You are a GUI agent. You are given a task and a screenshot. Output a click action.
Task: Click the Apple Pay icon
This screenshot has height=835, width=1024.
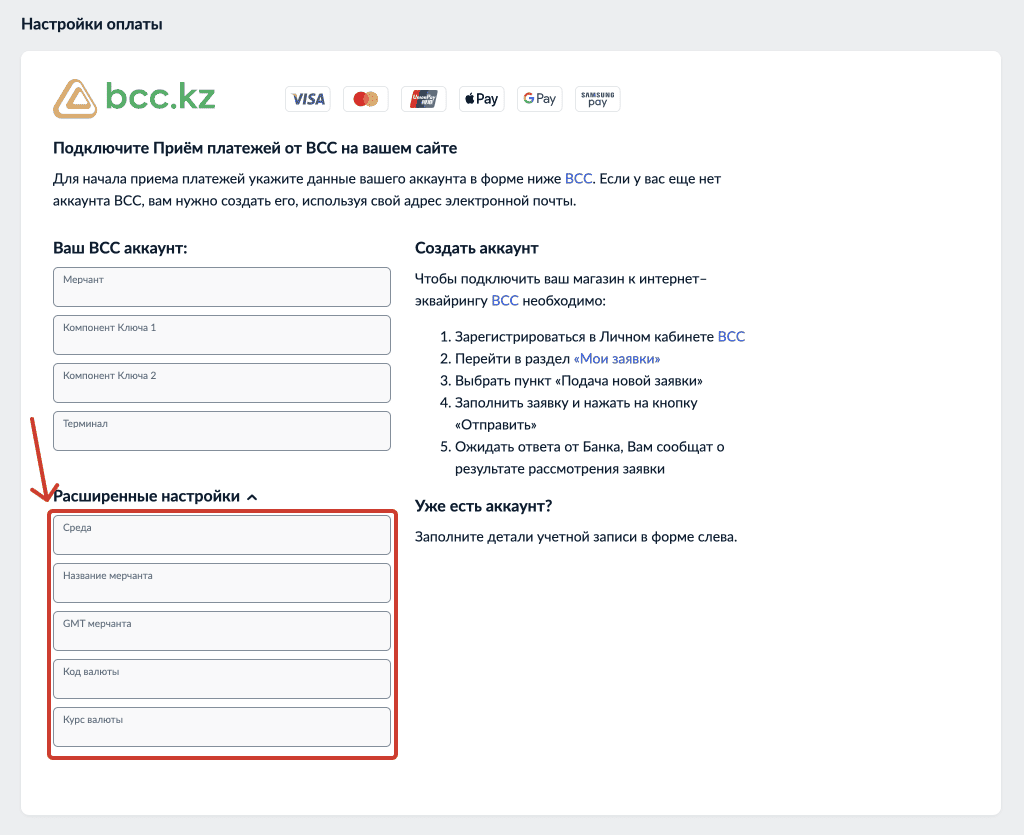point(481,99)
